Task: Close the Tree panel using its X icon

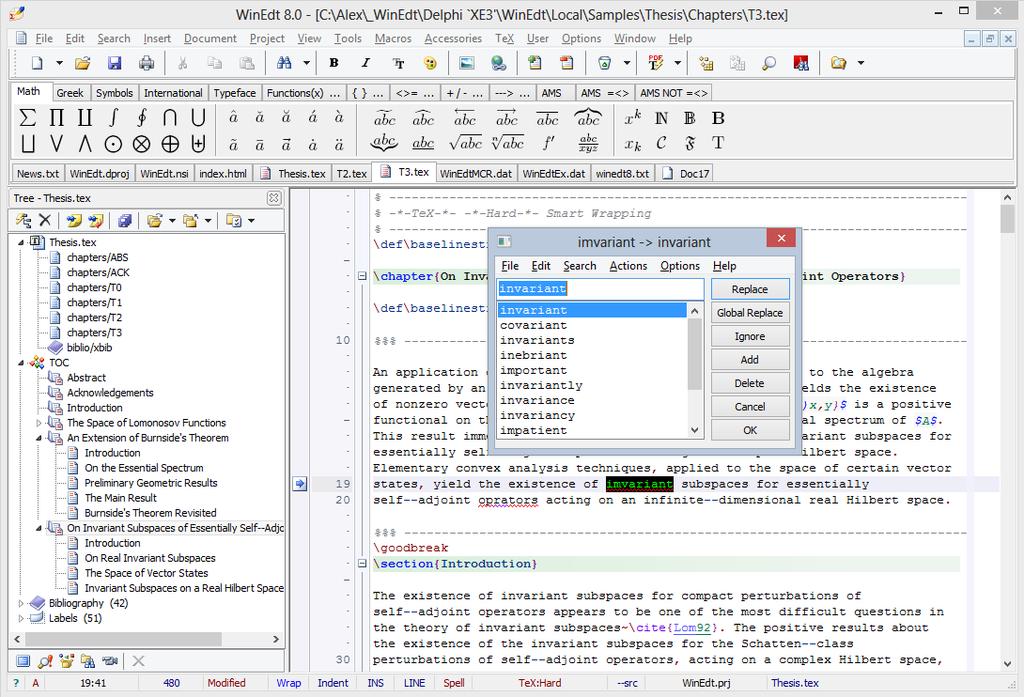Action: click(274, 198)
